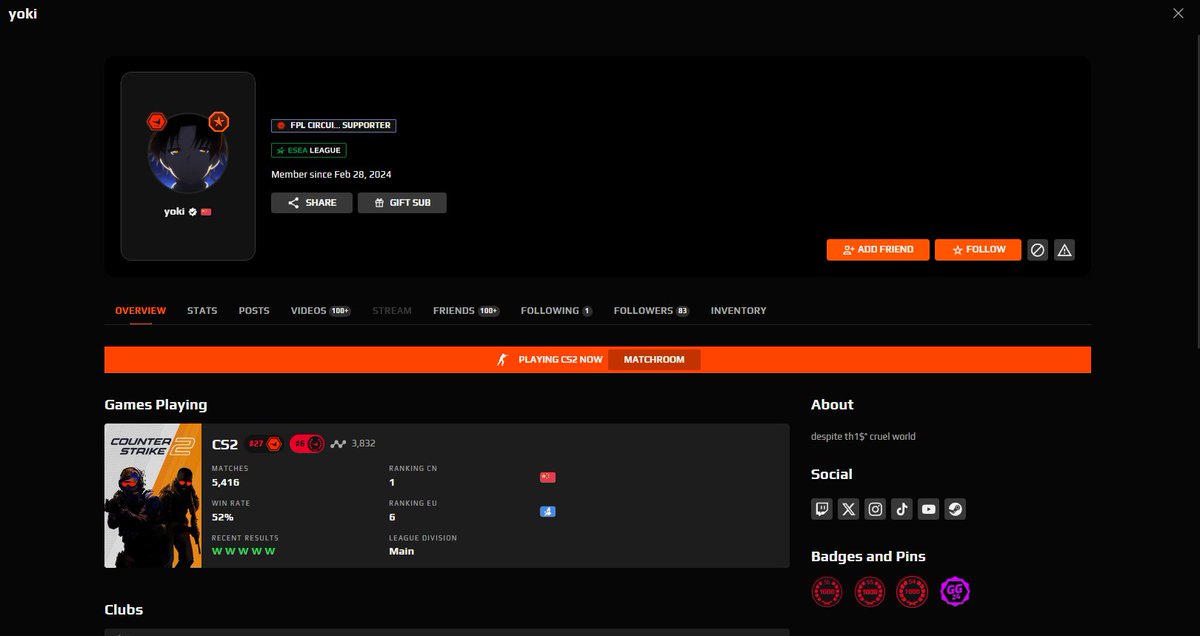
Task: Click the purple GG 24 badge
Action: click(x=955, y=592)
